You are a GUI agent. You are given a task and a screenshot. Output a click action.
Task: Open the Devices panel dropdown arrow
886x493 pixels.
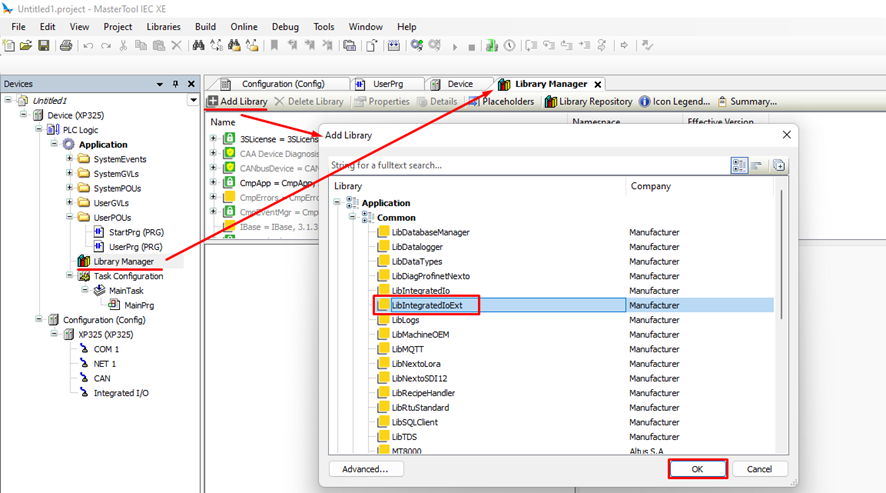coord(160,84)
